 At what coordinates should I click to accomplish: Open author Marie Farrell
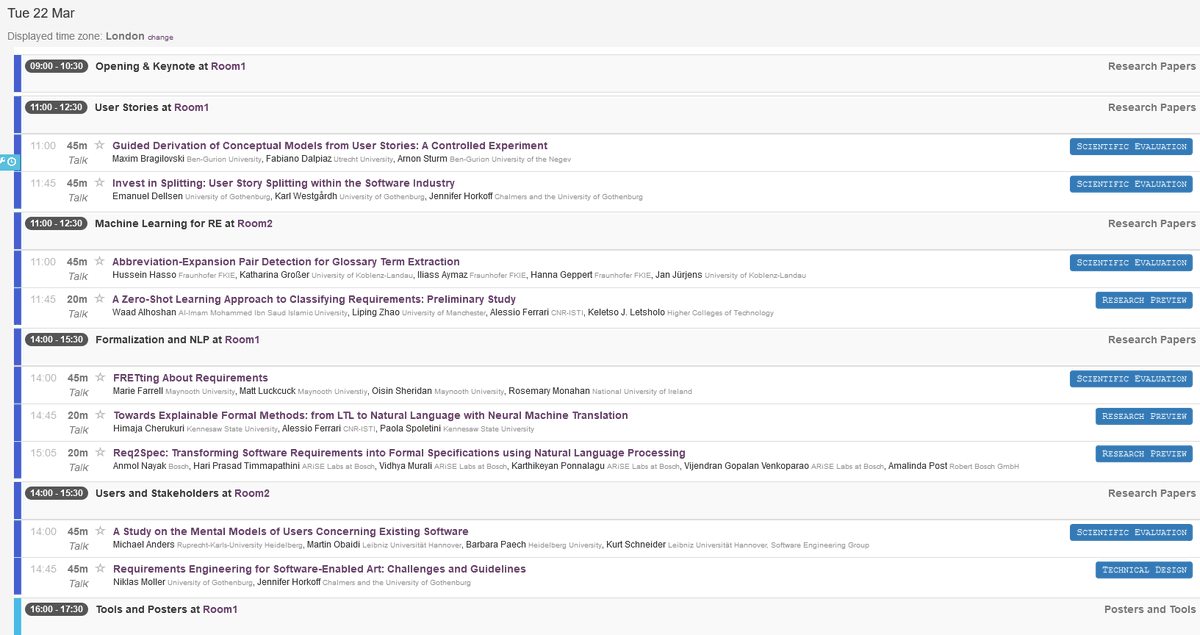(x=138, y=391)
